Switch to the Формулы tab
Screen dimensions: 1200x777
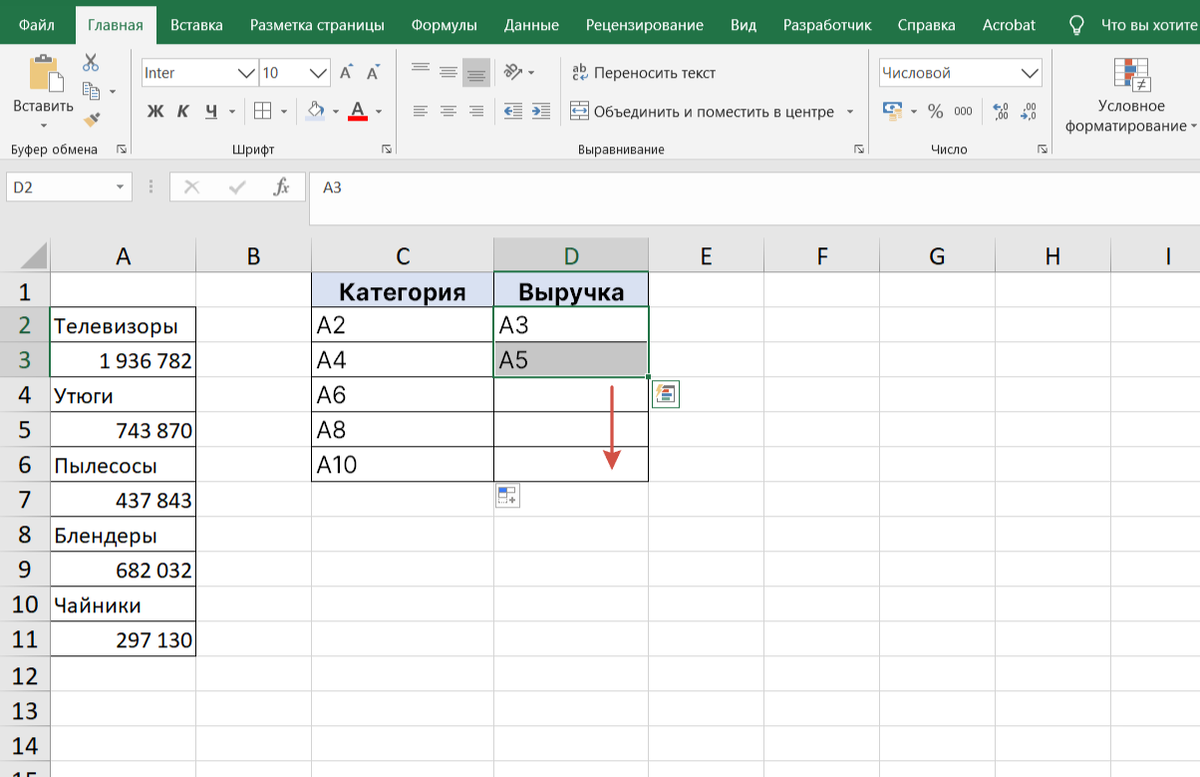446,25
